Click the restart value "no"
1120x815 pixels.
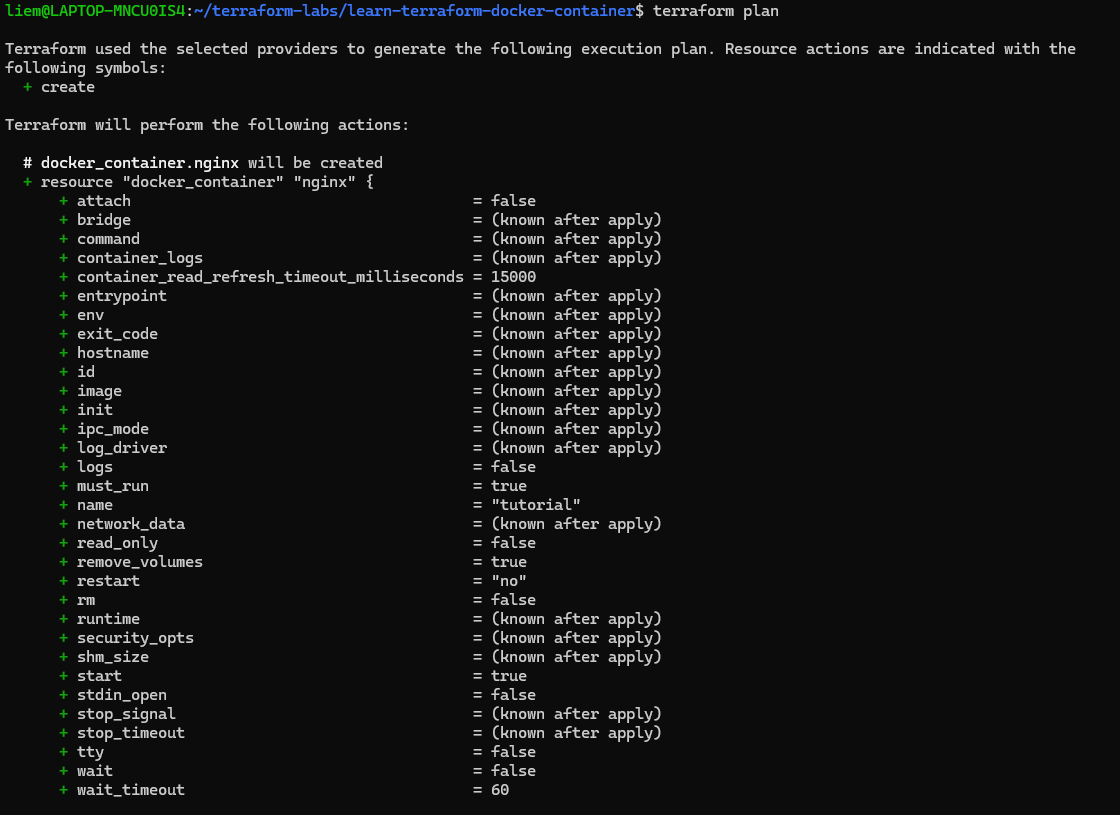point(509,581)
